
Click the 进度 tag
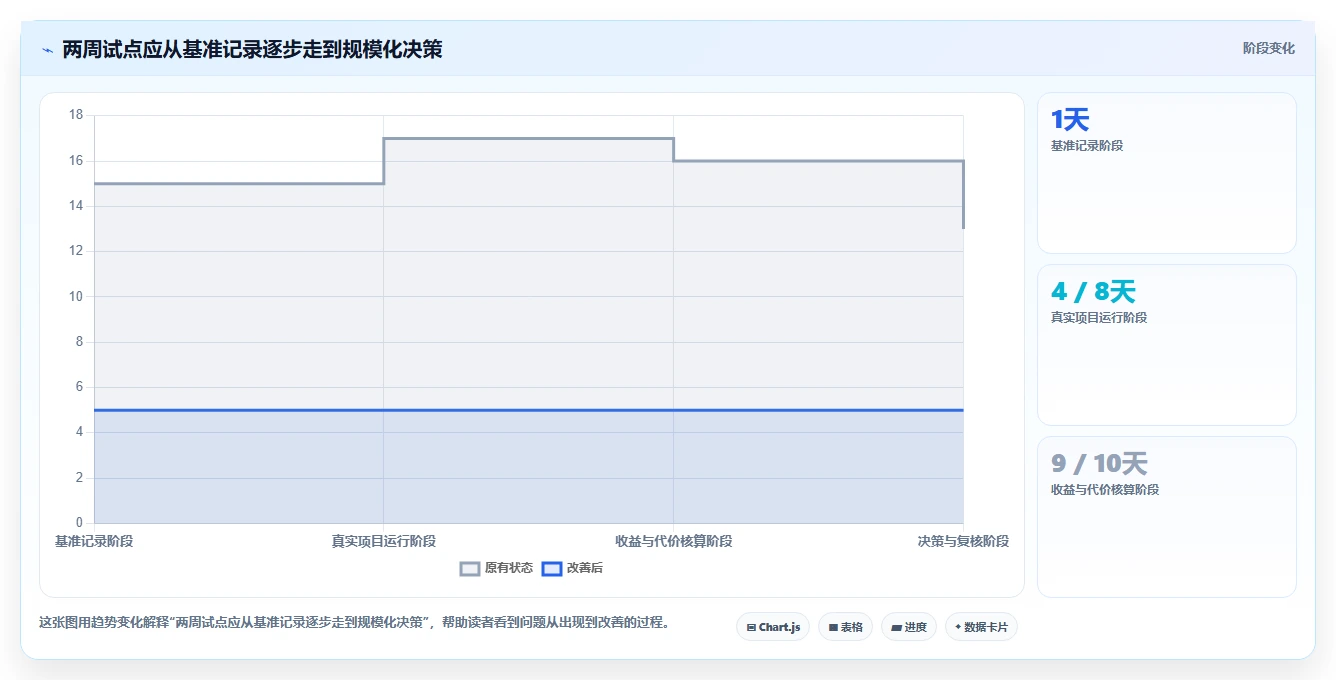(x=909, y=627)
